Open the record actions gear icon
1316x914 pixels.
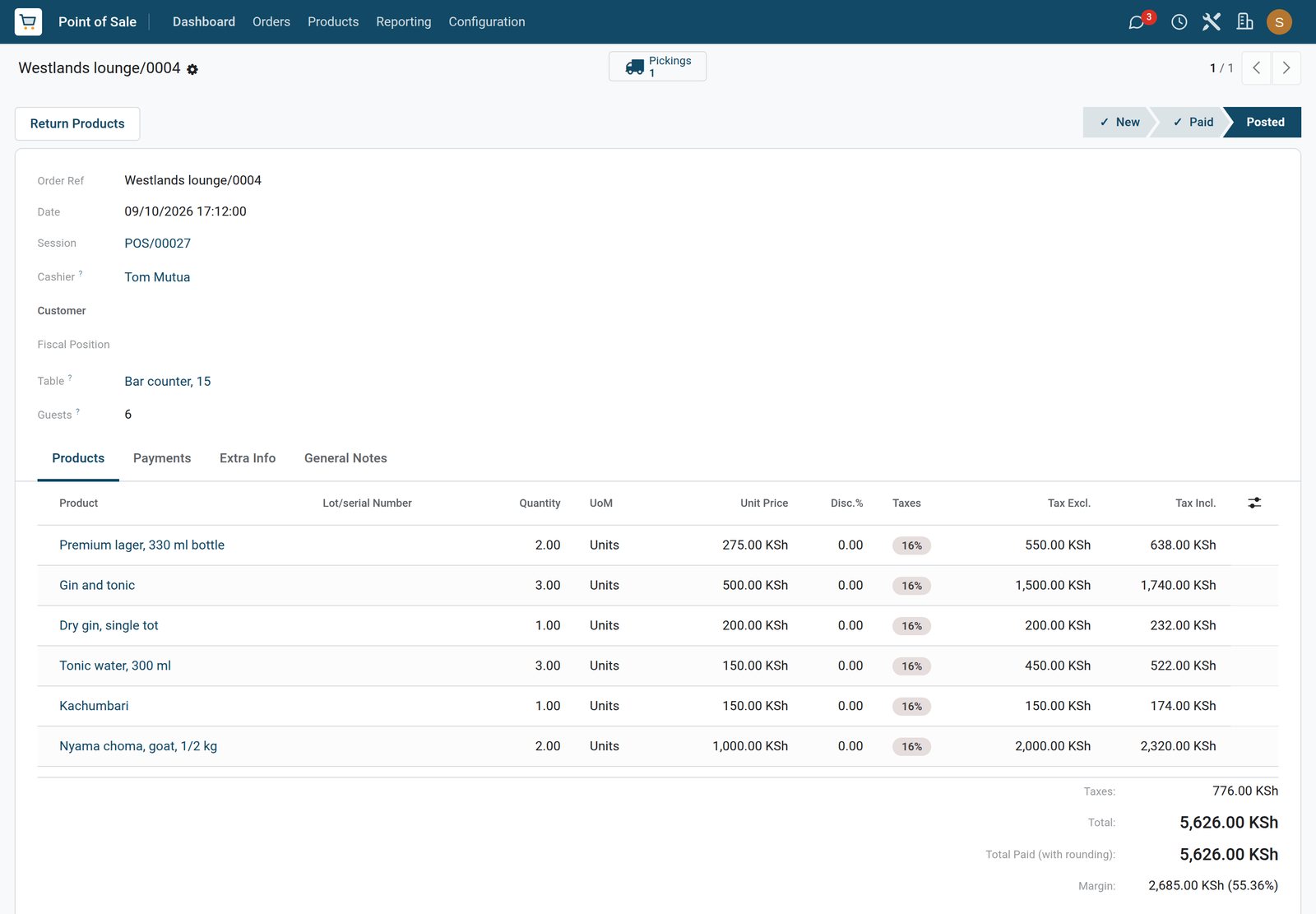(x=192, y=69)
